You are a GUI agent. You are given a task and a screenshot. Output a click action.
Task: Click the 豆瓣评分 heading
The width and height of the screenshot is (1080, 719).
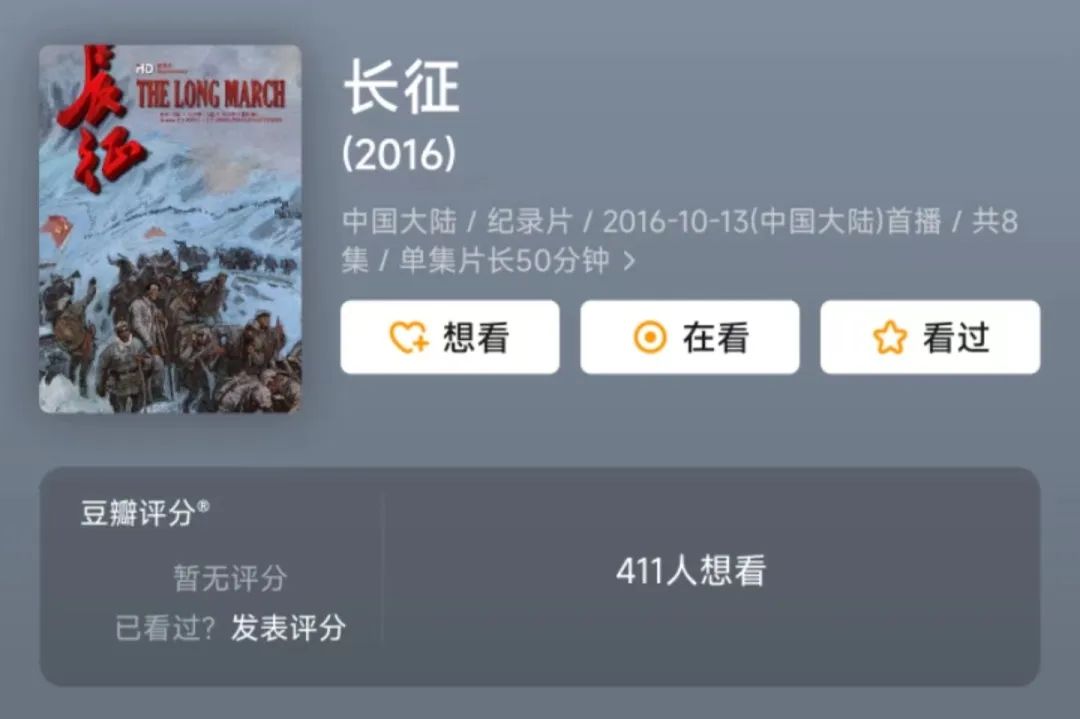click(138, 513)
